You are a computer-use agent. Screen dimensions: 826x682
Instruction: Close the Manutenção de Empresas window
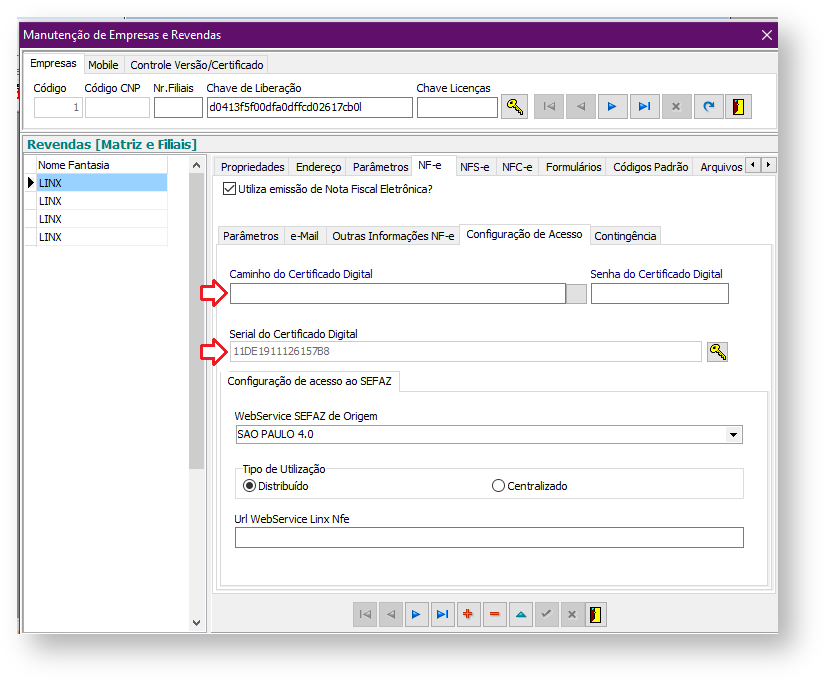coord(766,35)
